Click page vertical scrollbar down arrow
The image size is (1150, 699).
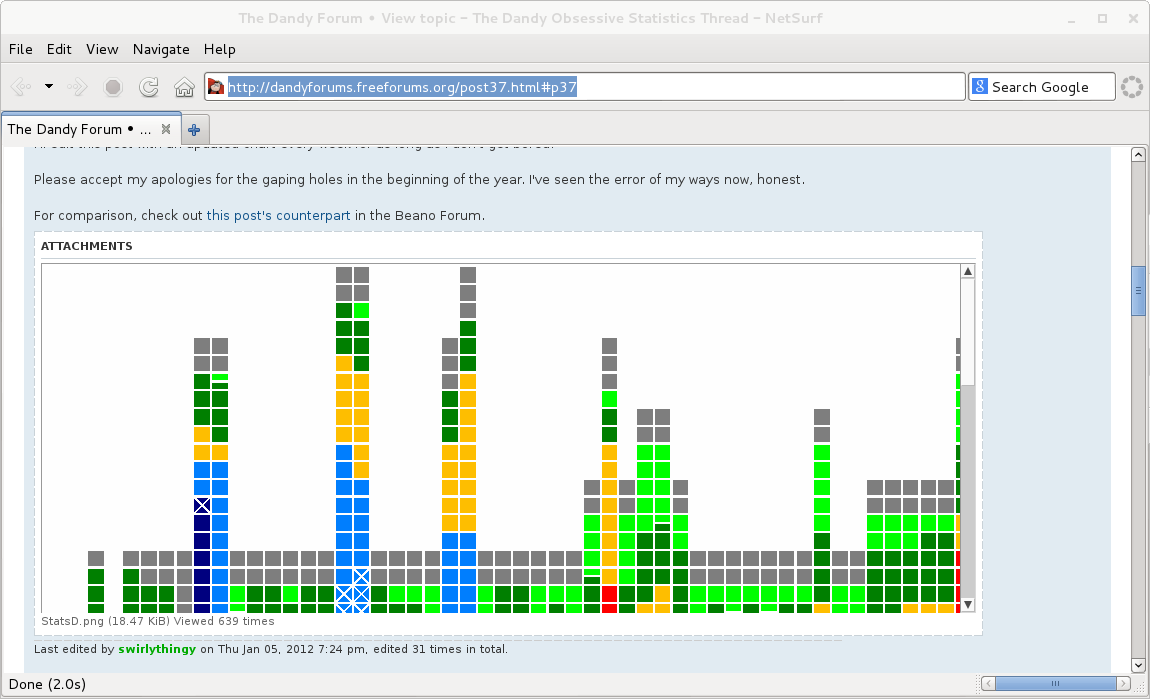coord(1138,665)
